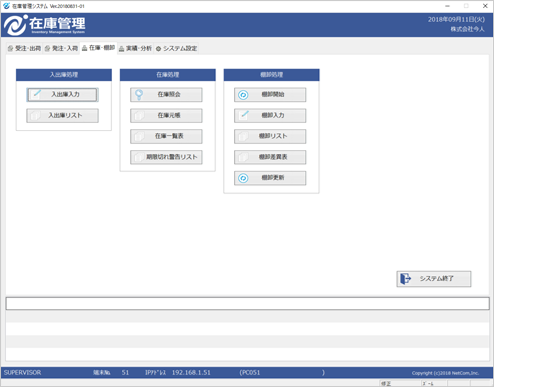Select the active 在庫・棚卸 tab
The image size is (550, 388).
pos(98,48)
